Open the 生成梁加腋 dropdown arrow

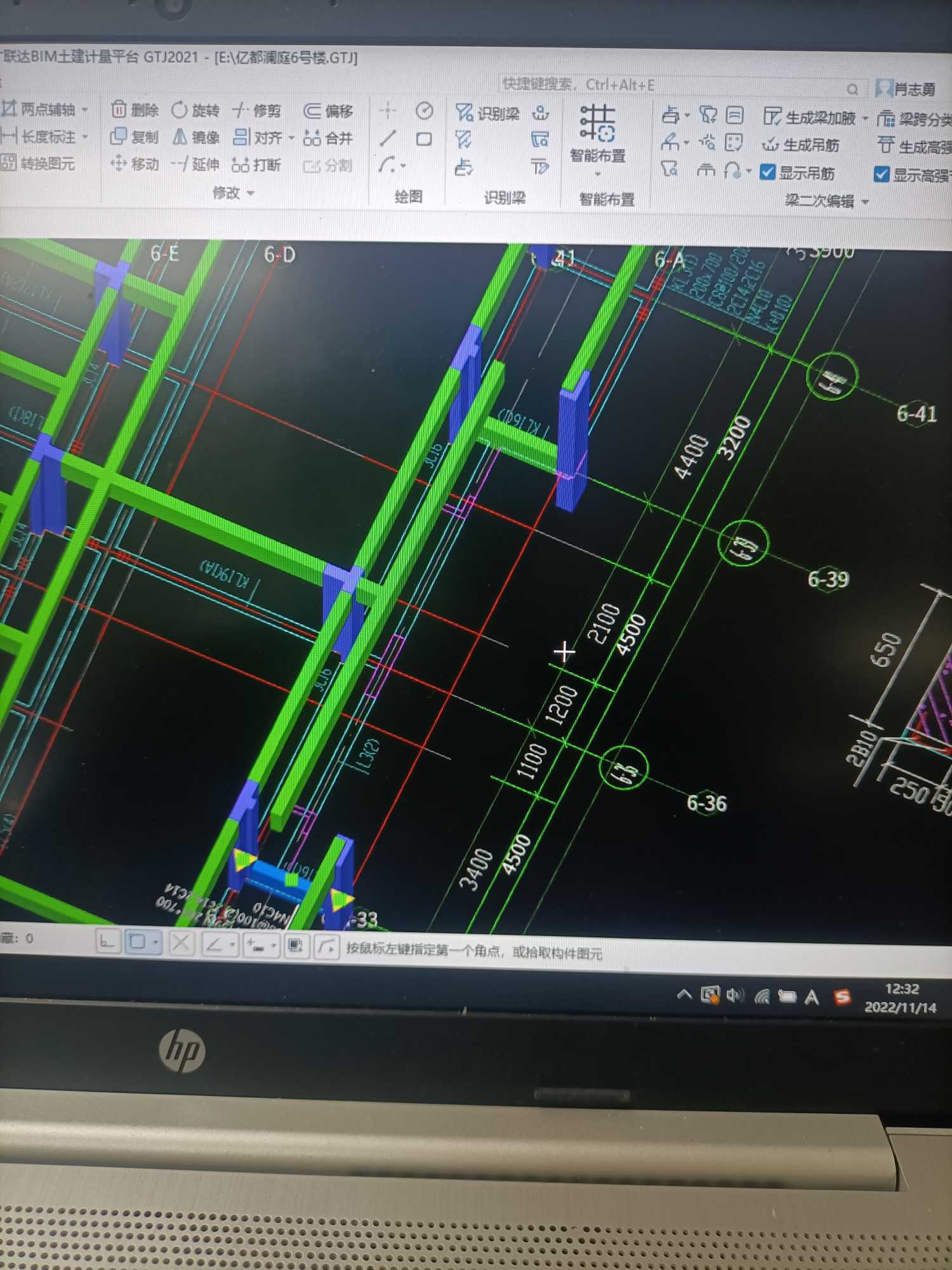pos(865,119)
